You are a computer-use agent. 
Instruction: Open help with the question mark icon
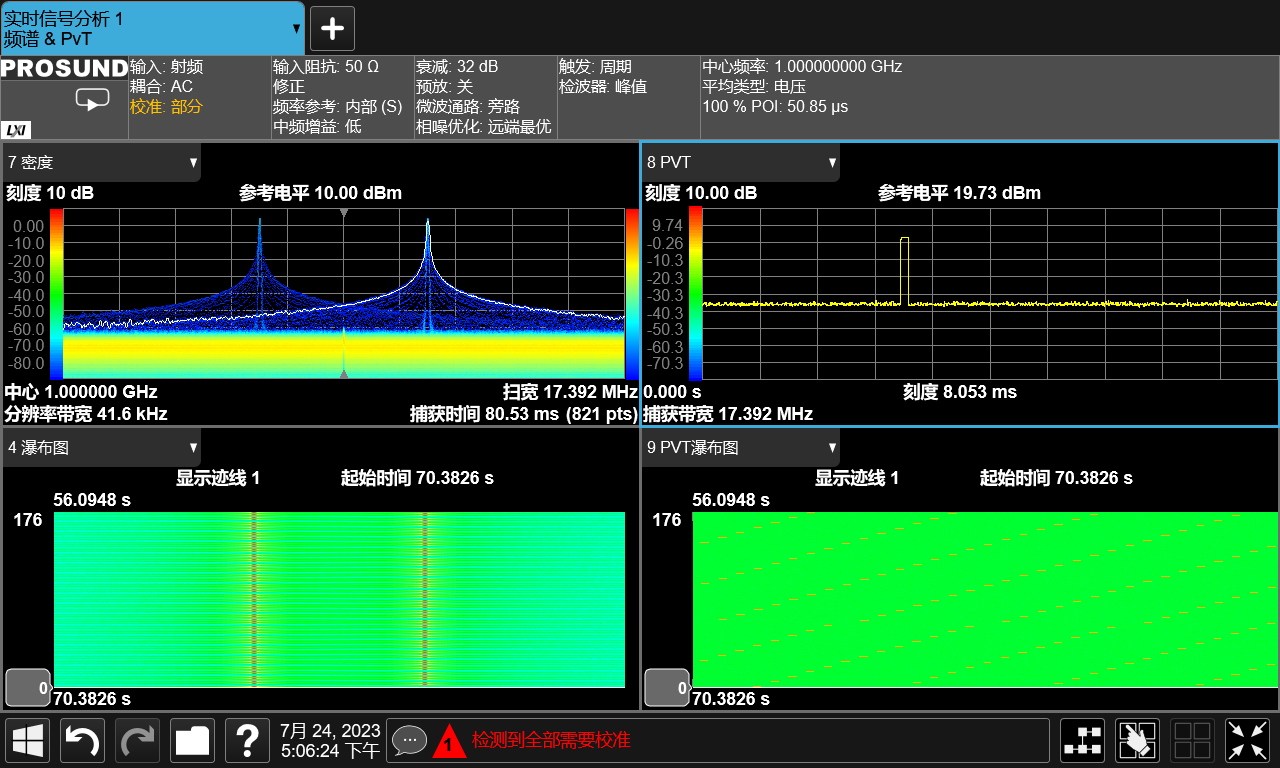tap(247, 741)
